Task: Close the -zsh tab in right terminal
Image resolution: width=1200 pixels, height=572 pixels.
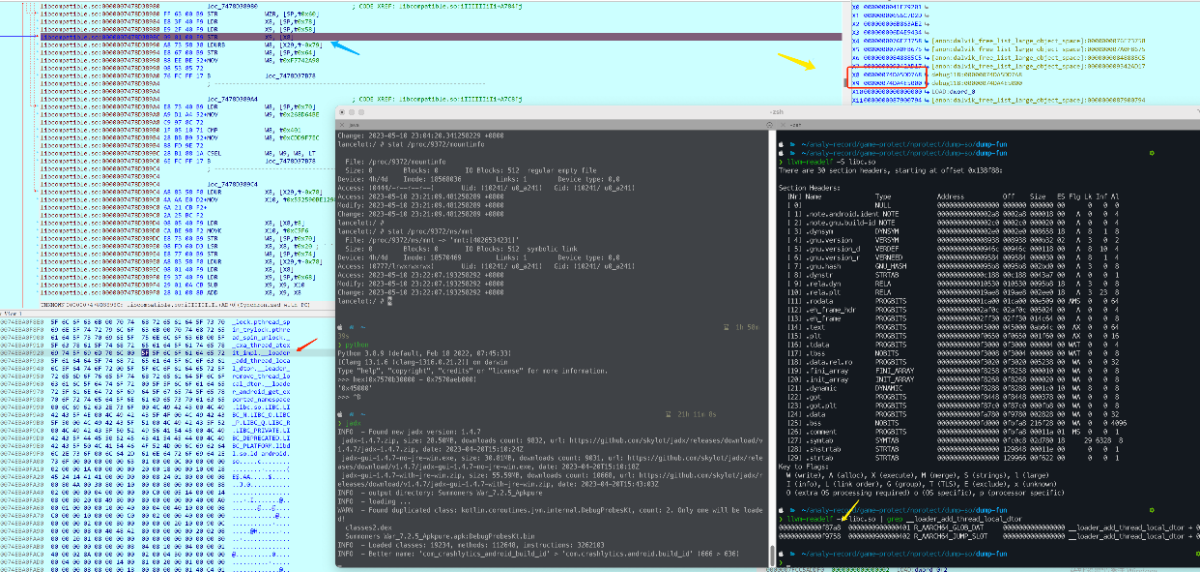Action: point(783,125)
